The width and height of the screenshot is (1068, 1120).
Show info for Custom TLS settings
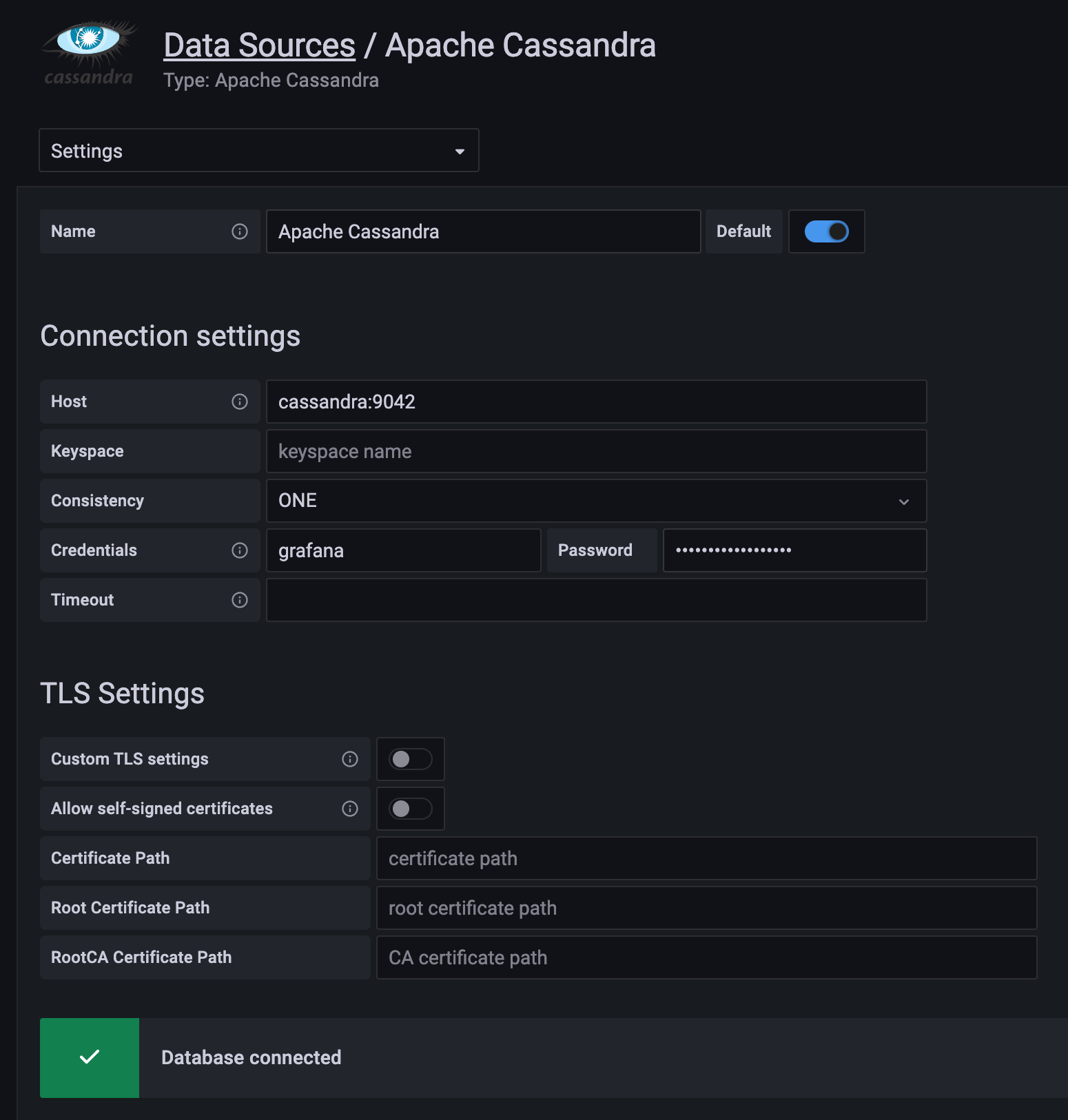(350, 759)
